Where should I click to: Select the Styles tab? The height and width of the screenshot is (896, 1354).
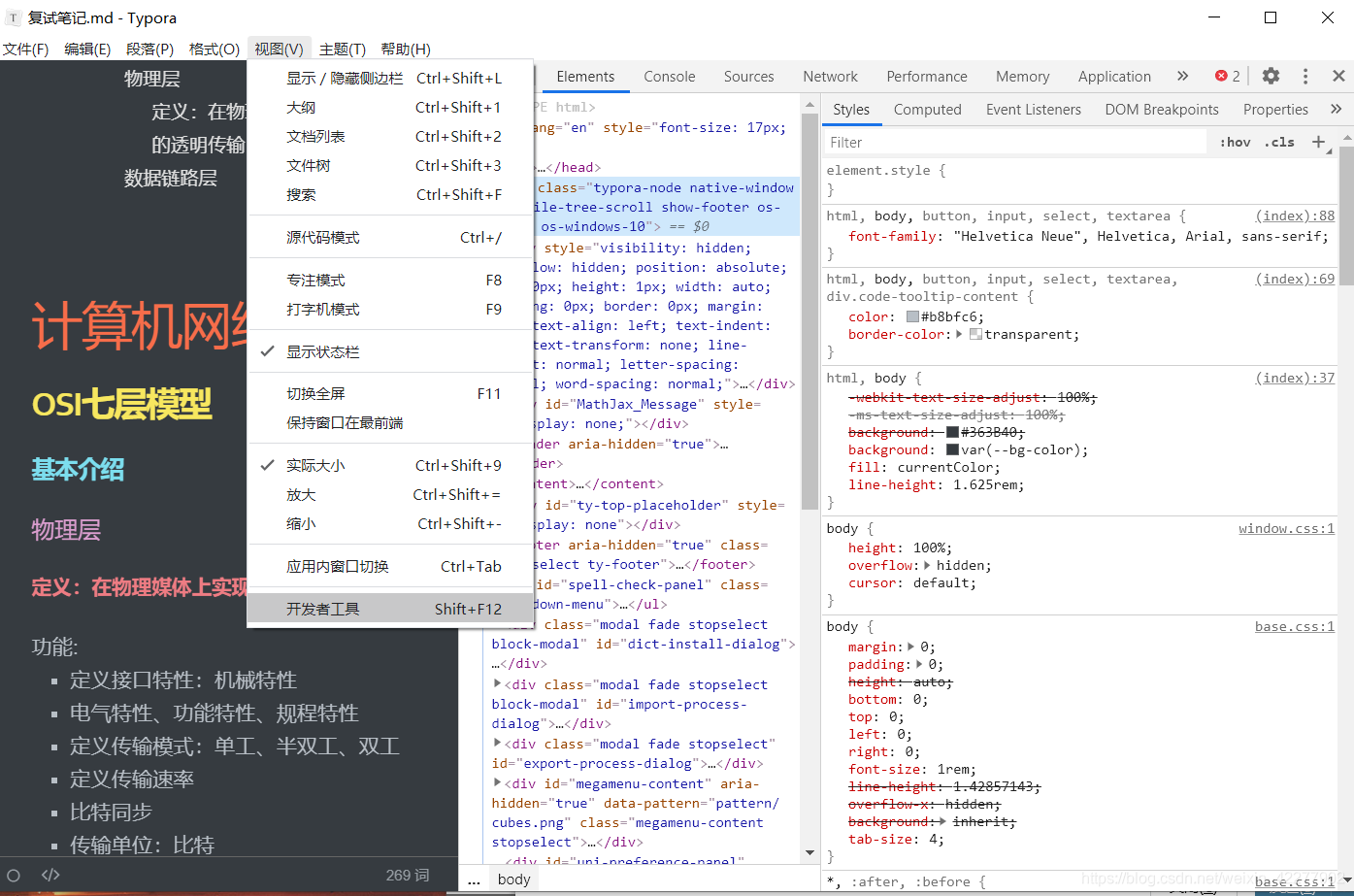pos(850,110)
